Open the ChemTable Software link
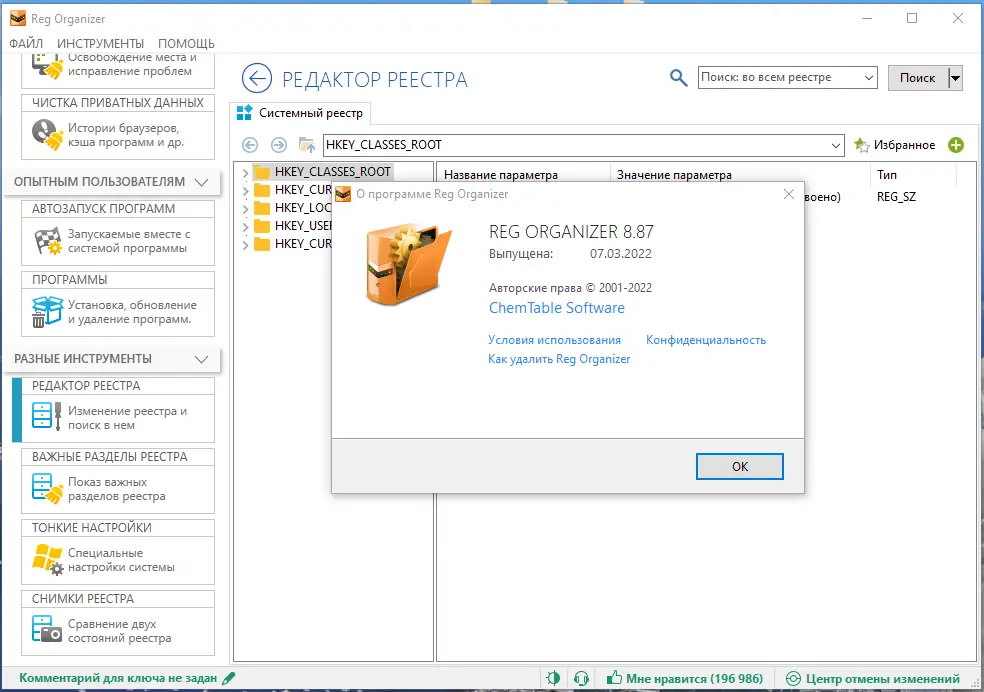Image resolution: width=984 pixels, height=692 pixels. point(556,308)
